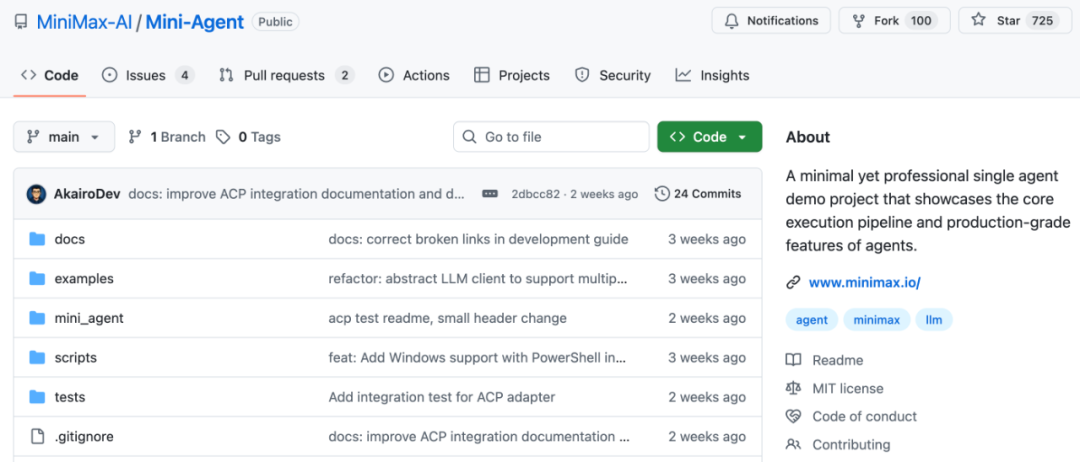The width and height of the screenshot is (1080, 462).
Task: Open the mini_agent folder
Action: (x=89, y=318)
